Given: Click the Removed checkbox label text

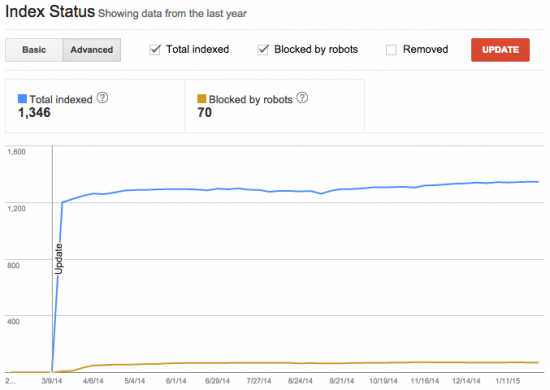Looking at the screenshot, I should click(425, 49).
